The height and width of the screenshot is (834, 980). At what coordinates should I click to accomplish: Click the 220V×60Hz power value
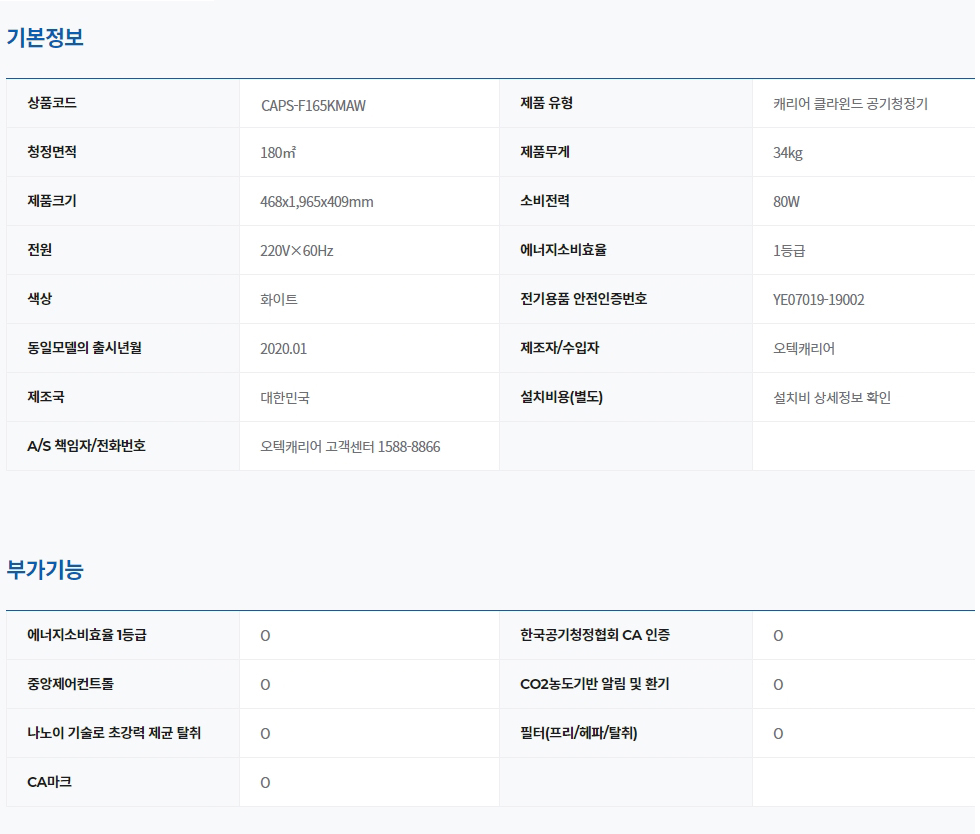[296, 251]
